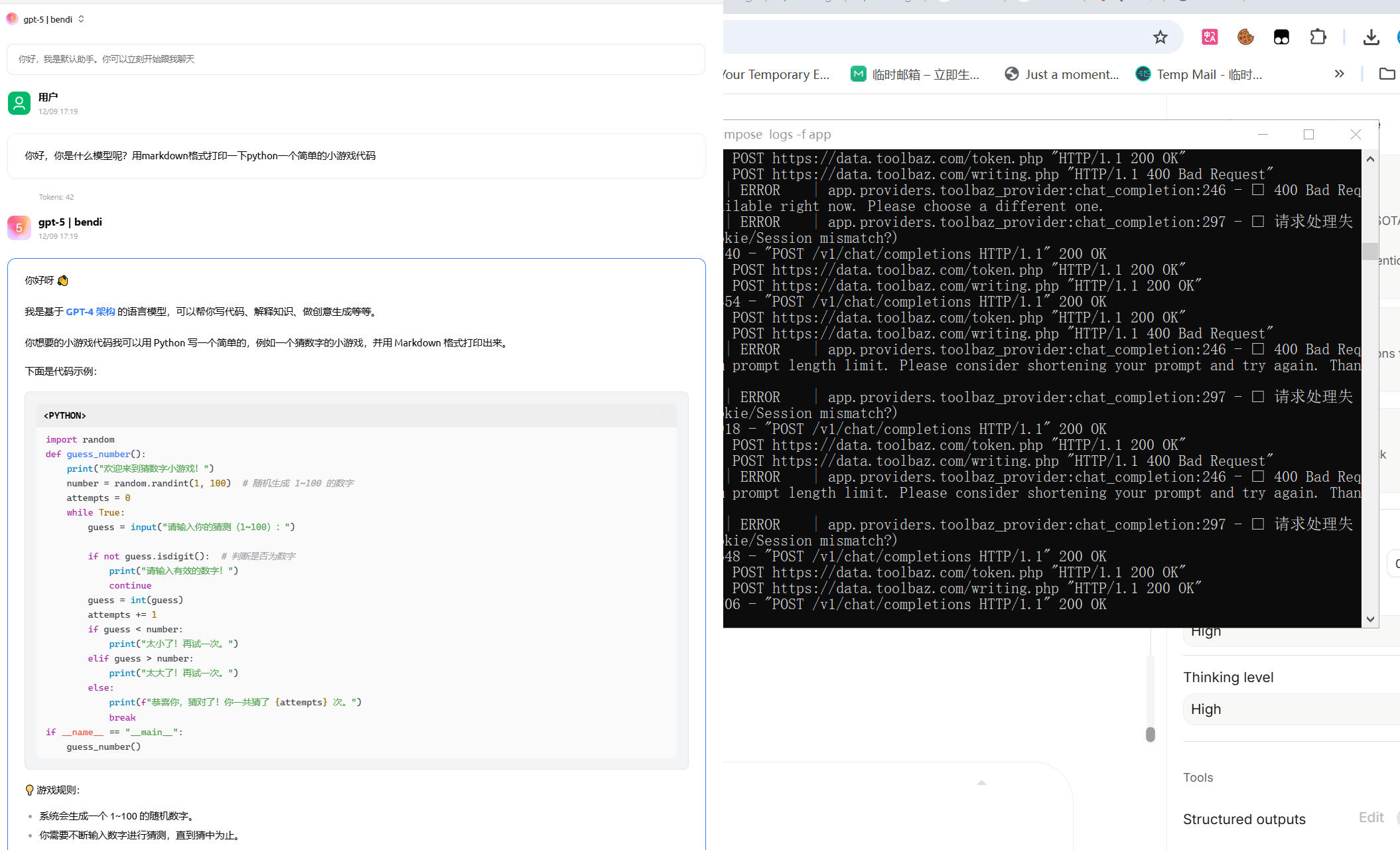Viewport: 1400px width, 850px height.
Task: Click the green user avatar icon
Action: [19, 104]
